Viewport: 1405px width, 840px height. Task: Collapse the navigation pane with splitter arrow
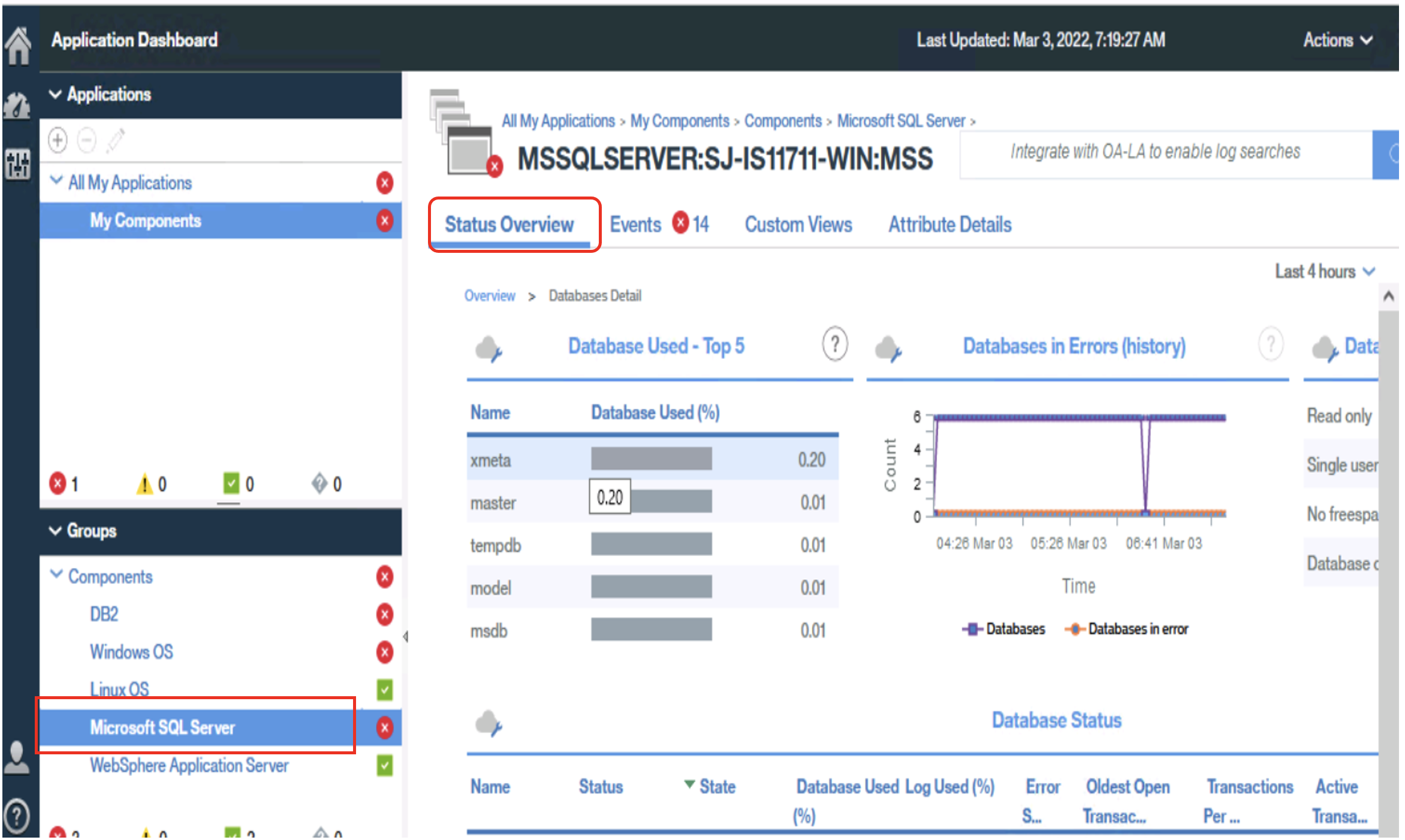pos(406,636)
